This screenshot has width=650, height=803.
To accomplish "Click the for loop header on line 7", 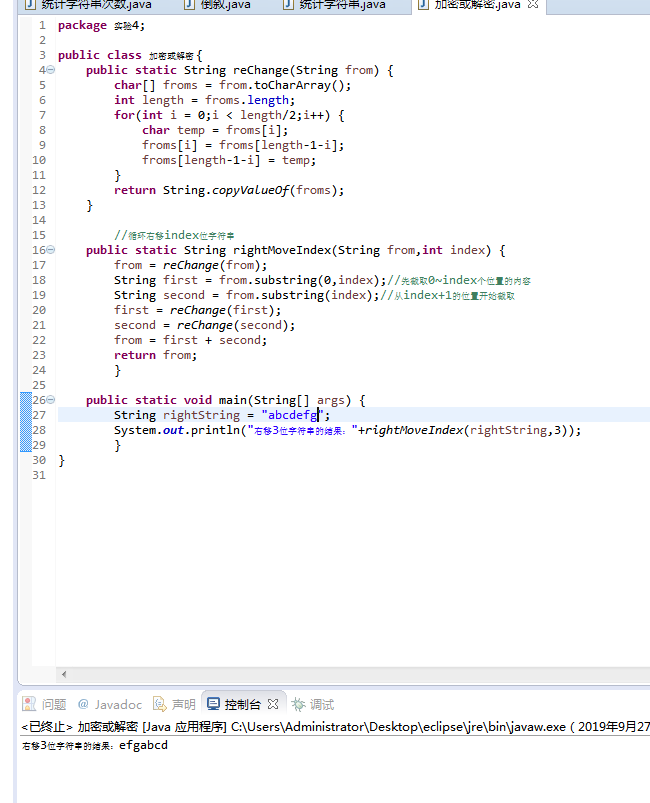I will [229, 115].
